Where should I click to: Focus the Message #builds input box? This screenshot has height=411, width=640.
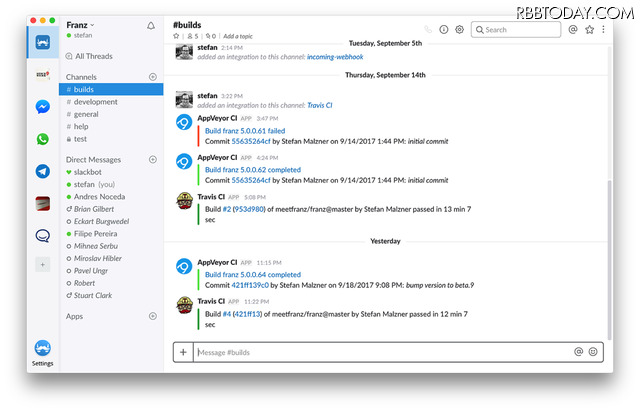384,352
